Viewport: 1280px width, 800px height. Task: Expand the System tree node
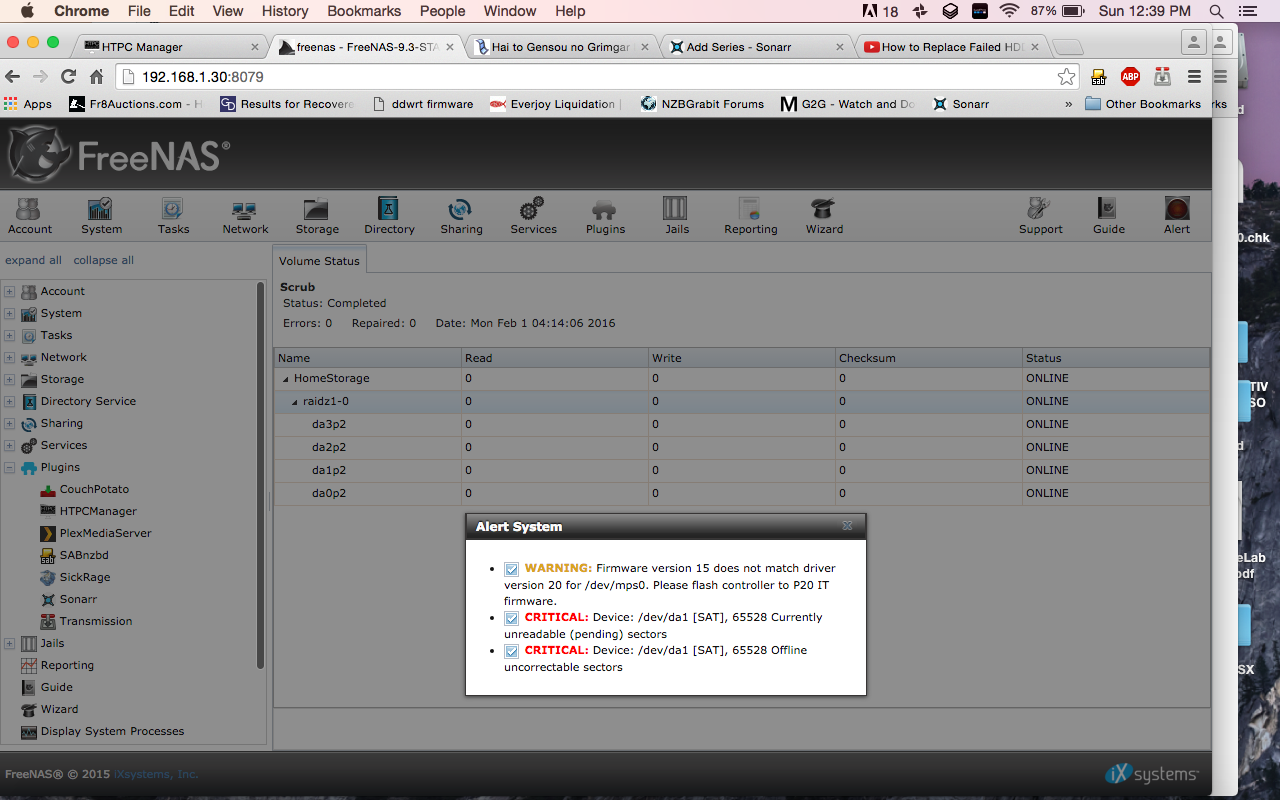click(x=9, y=314)
